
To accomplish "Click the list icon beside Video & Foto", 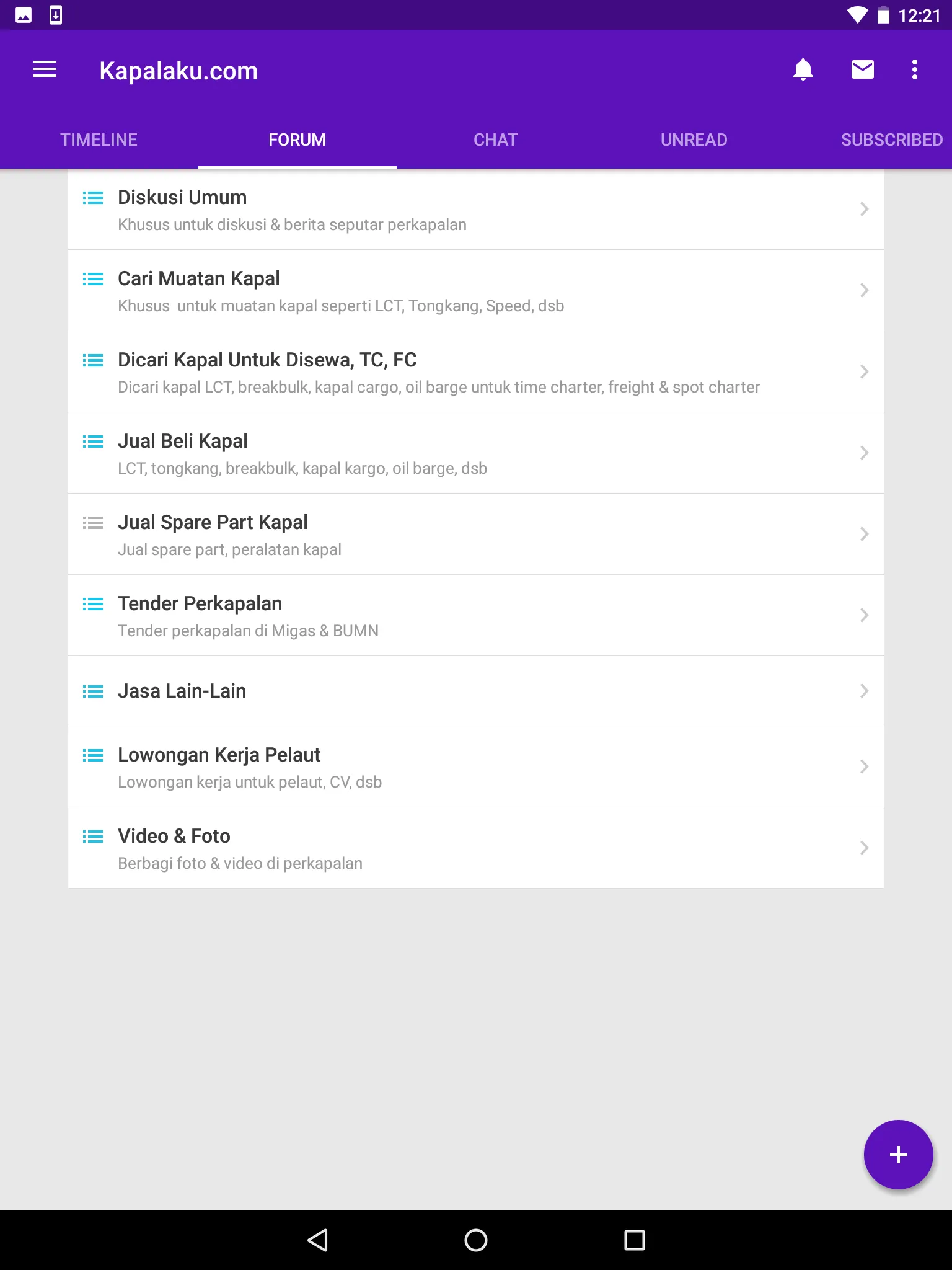I will 93,837.
